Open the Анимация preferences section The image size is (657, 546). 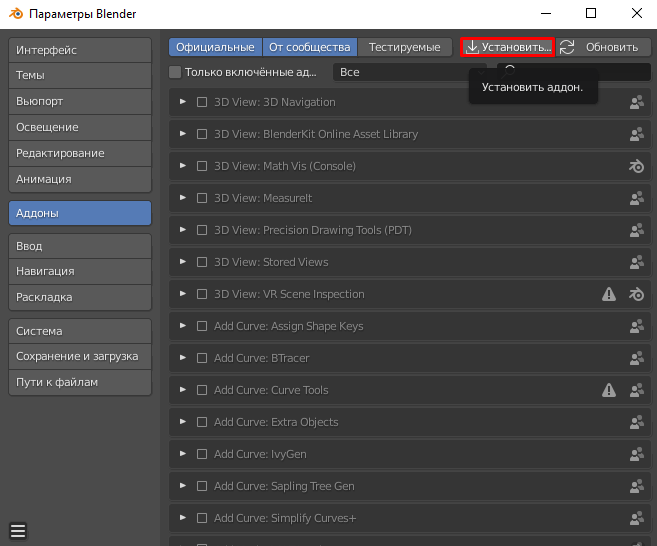pyautogui.click(x=80, y=179)
